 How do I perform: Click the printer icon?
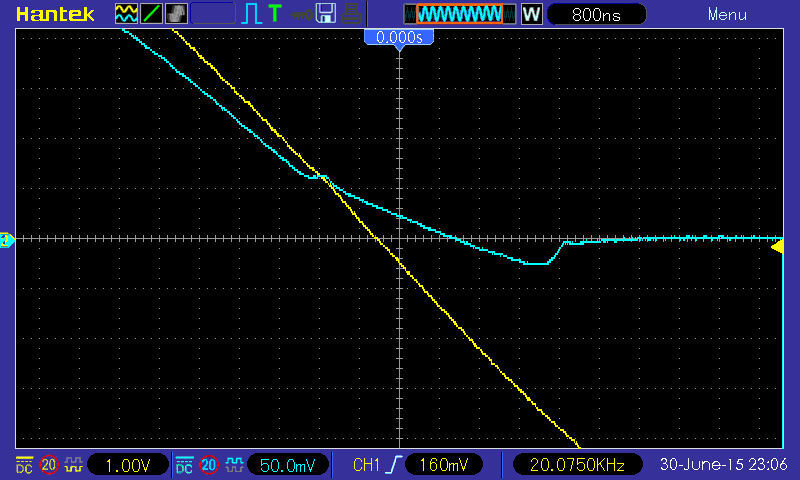click(x=352, y=14)
